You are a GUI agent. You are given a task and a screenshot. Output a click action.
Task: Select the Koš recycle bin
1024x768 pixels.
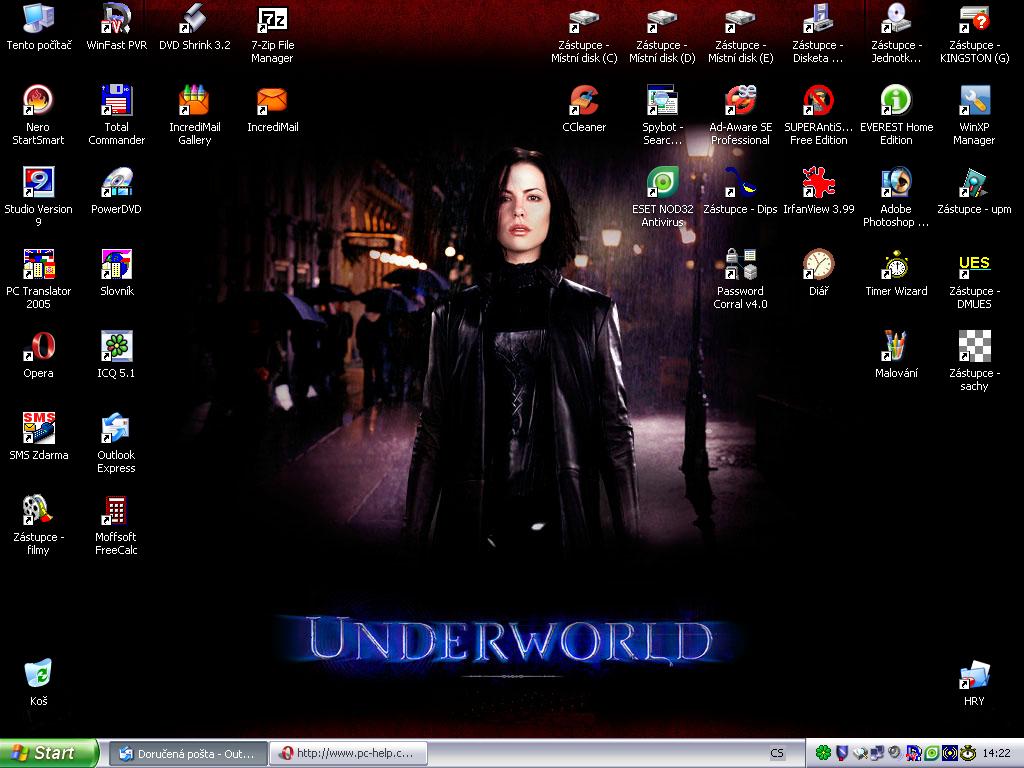pyautogui.click(x=38, y=674)
